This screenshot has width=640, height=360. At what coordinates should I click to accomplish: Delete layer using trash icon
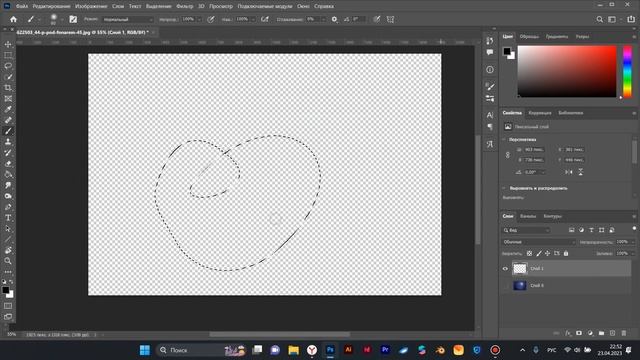click(x=624, y=333)
